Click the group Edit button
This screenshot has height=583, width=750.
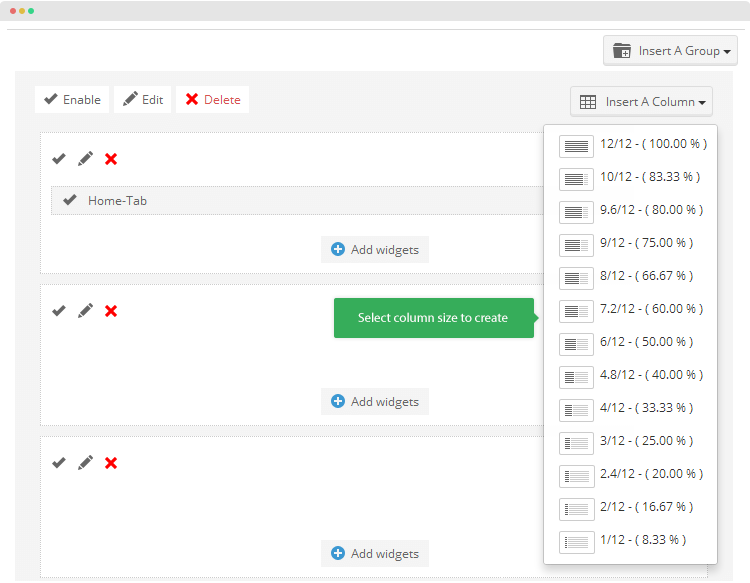click(x=143, y=99)
